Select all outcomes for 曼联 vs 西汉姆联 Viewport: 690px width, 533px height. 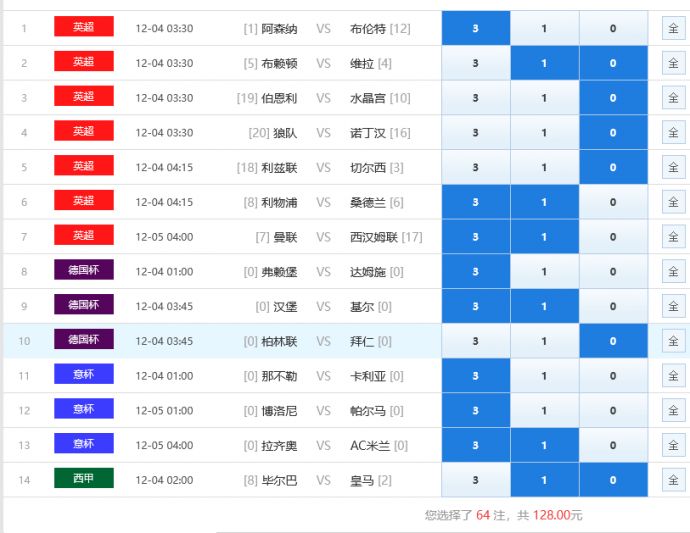673,237
